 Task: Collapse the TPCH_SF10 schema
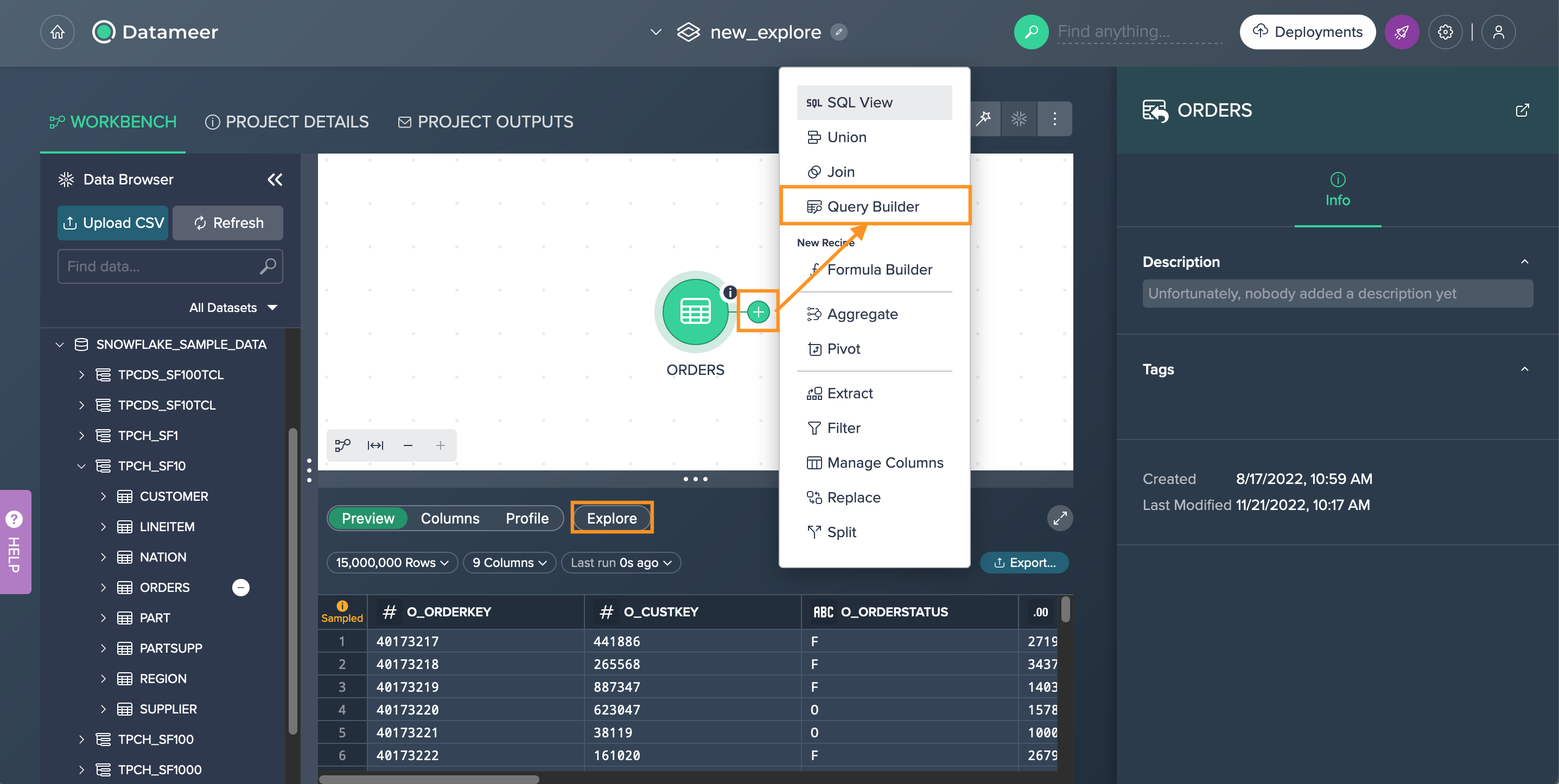pyautogui.click(x=81, y=466)
